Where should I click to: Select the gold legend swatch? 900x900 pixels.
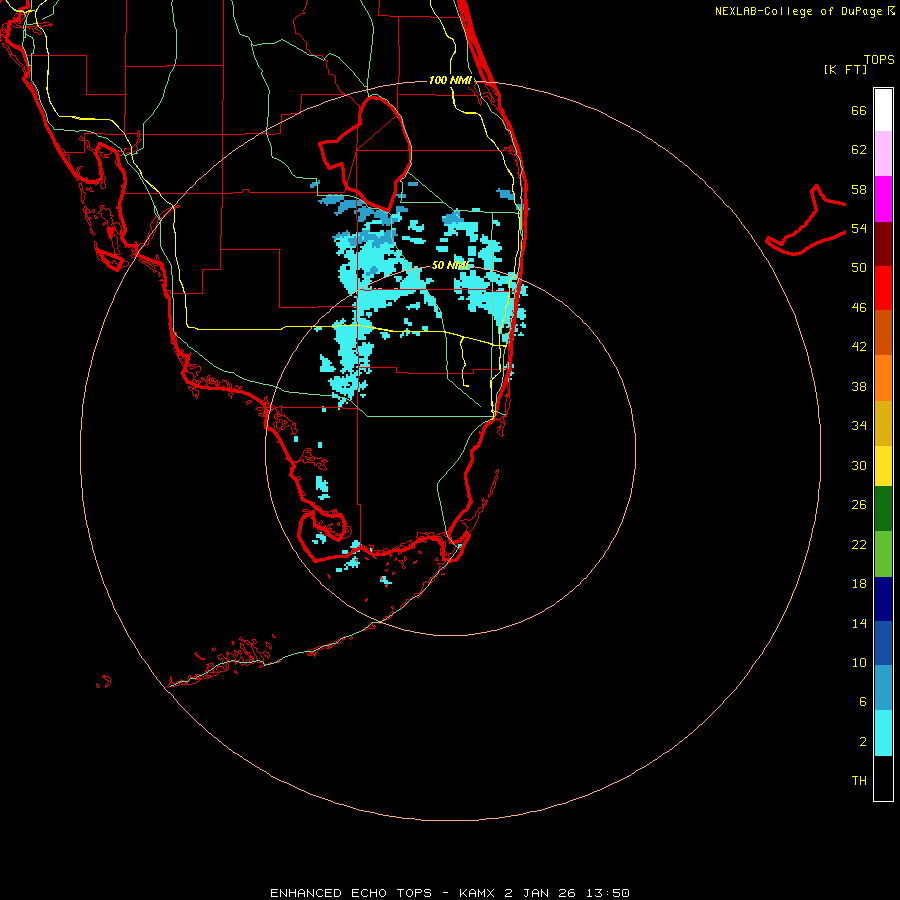[883, 423]
